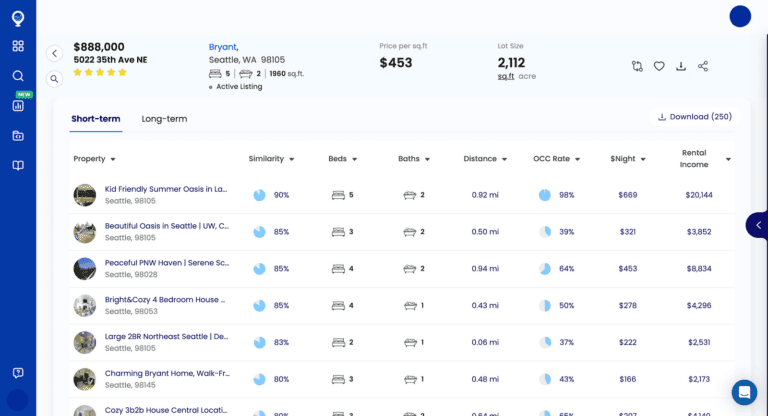Screen dimensions: 768x416
Task: Open the dashboard grid icon in sidebar
Action: (x=18, y=46)
